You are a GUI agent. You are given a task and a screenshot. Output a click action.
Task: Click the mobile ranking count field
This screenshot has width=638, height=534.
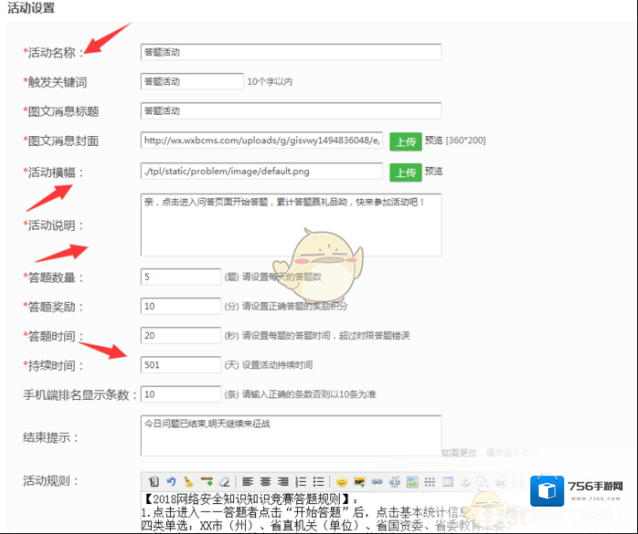[181, 394]
